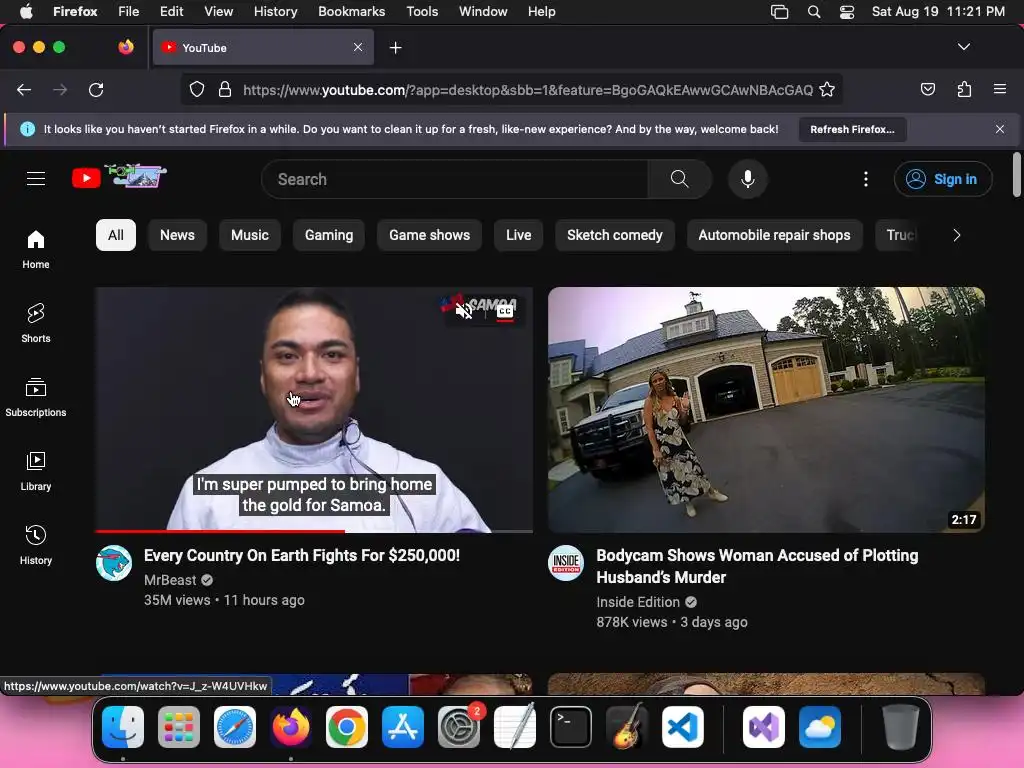Click the YouTube logo
This screenshot has width=1024, height=768.
(x=119, y=177)
